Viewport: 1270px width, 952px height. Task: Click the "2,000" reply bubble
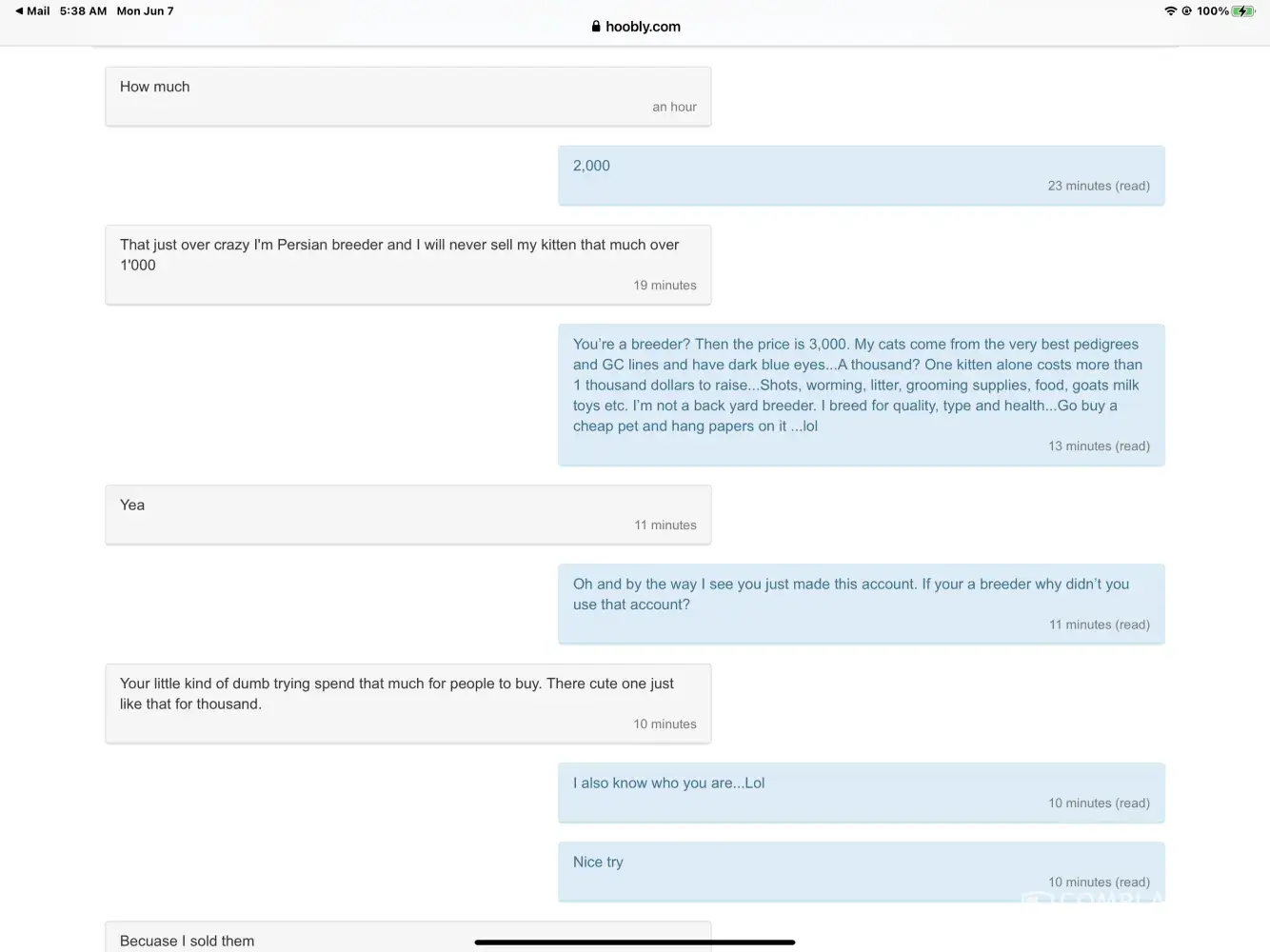(x=861, y=175)
